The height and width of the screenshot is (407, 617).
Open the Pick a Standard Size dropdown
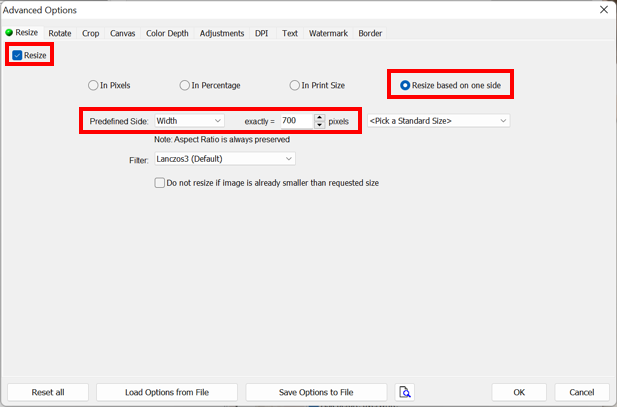[438, 121]
